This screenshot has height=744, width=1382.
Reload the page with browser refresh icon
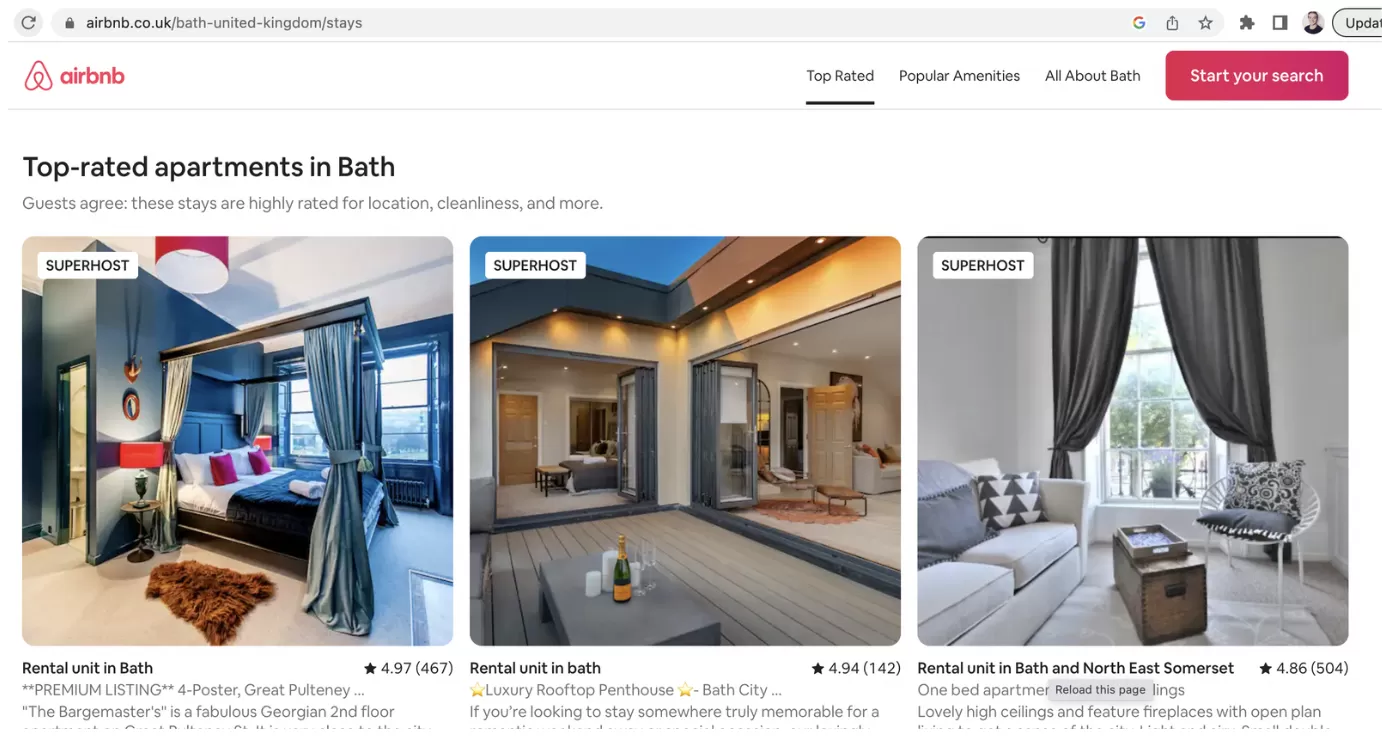click(28, 22)
